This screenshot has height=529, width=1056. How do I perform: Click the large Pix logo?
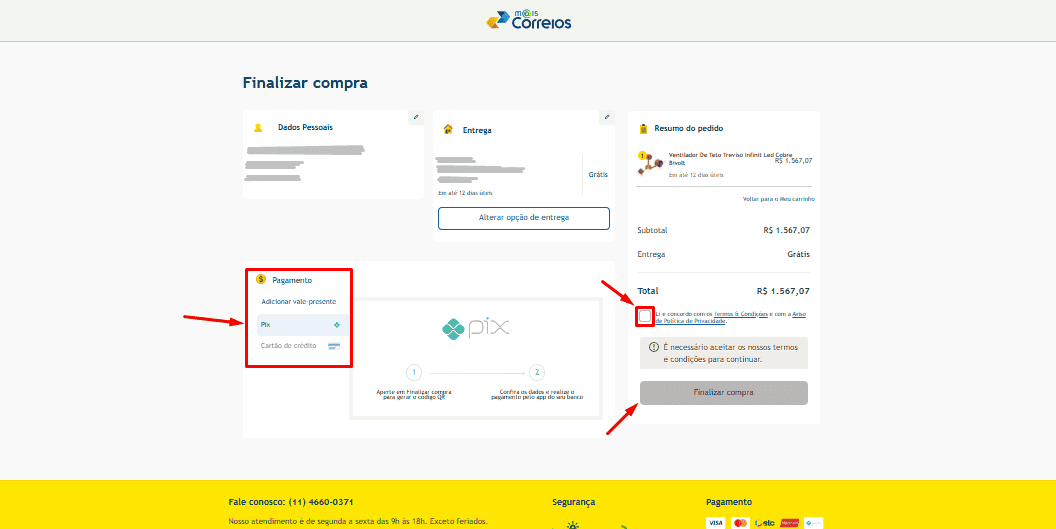click(476, 328)
